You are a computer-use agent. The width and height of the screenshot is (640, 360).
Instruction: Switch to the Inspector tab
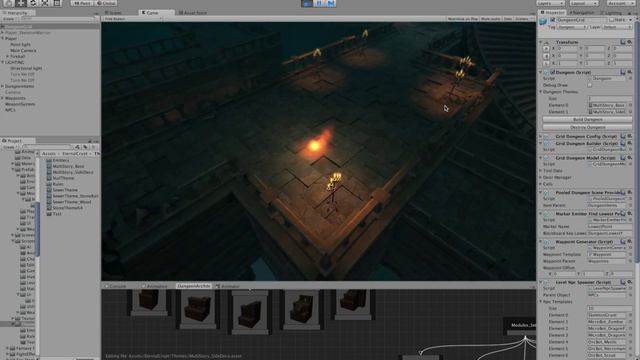click(553, 13)
